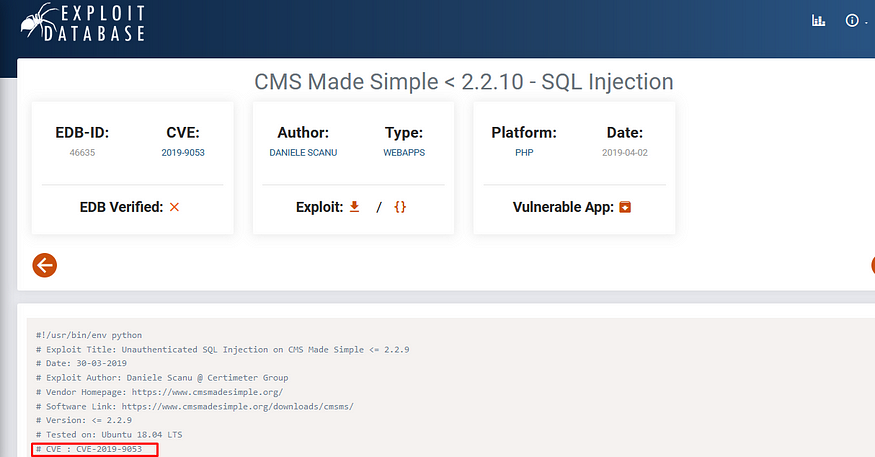Click the EDB-ID: heading
This screenshot has height=457, width=875.
[82, 133]
